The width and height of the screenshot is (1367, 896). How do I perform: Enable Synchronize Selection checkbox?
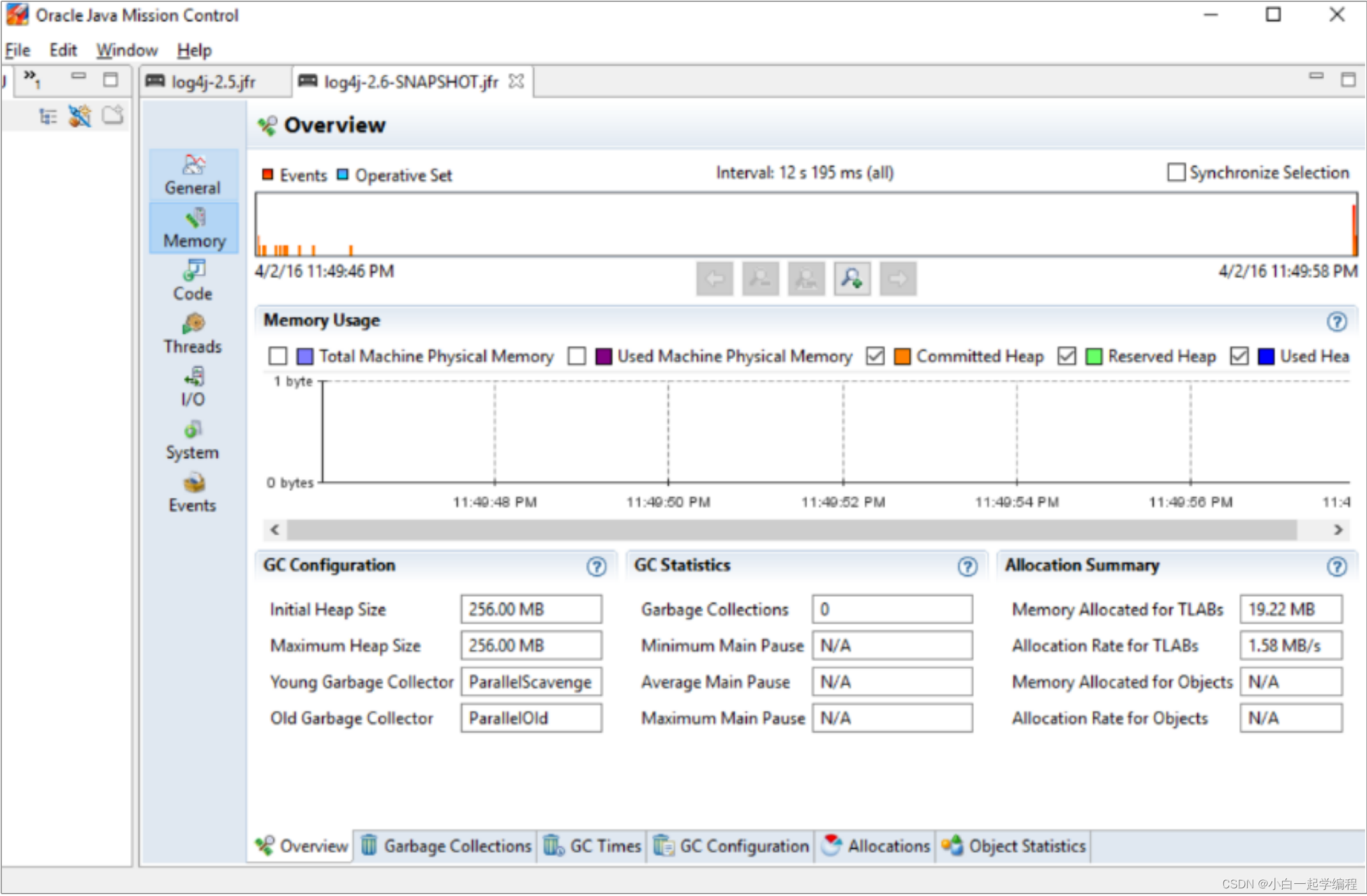pos(1176,172)
